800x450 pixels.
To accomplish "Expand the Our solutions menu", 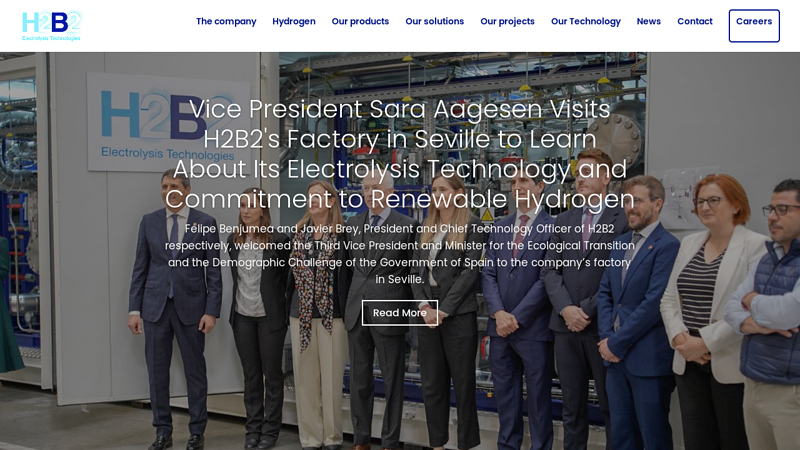I will coord(435,21).
